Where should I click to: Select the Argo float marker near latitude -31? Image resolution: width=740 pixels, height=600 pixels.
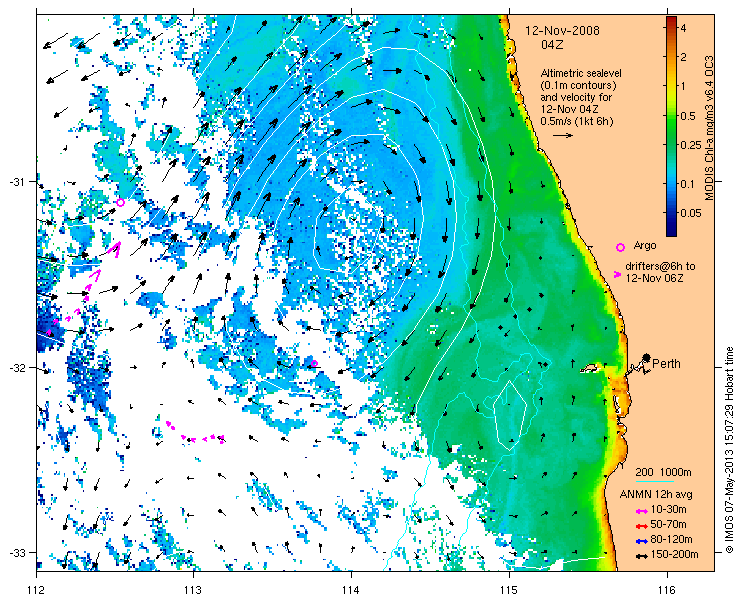pyautogui.click(x=120, y=203)
